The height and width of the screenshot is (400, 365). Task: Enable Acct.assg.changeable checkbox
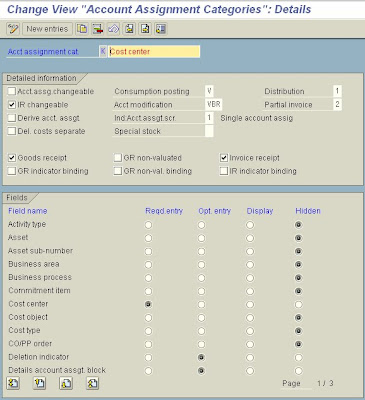(x=12, y=91)
